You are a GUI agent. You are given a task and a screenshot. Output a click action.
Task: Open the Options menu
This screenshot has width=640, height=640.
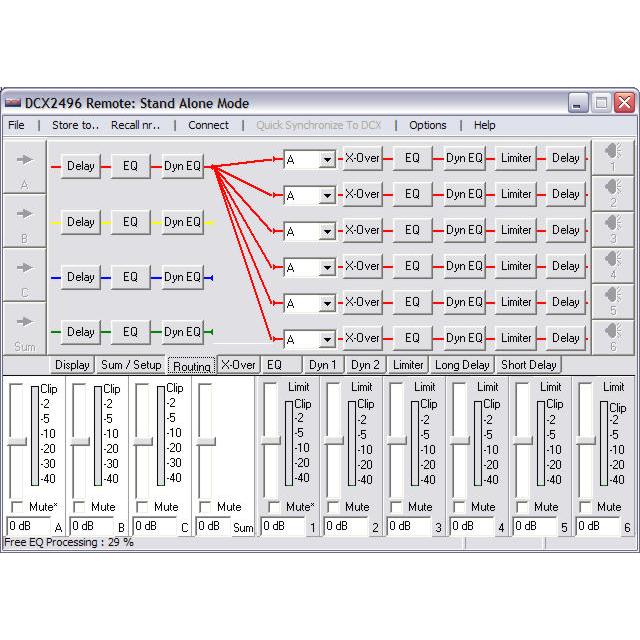(428, 125)
